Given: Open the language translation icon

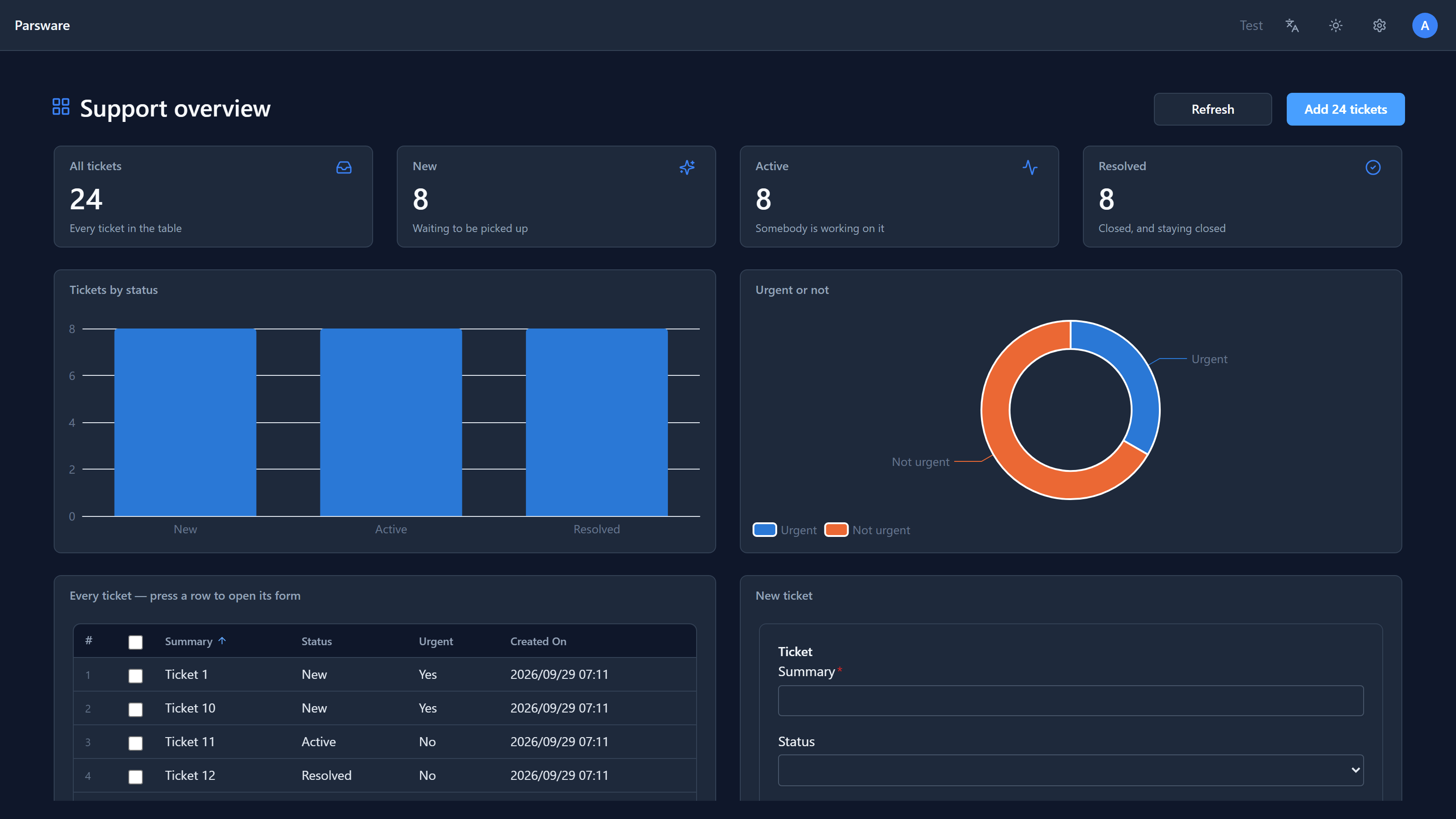Looking at the screenshot, I should (1292, 25).
